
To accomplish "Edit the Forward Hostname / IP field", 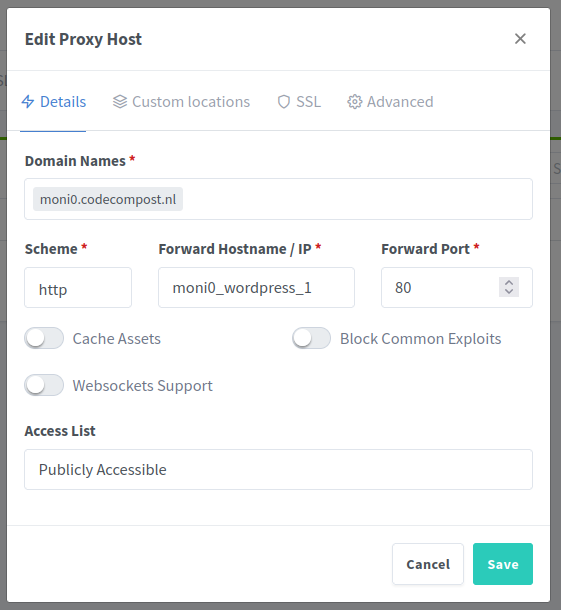I will pos(256,287).
